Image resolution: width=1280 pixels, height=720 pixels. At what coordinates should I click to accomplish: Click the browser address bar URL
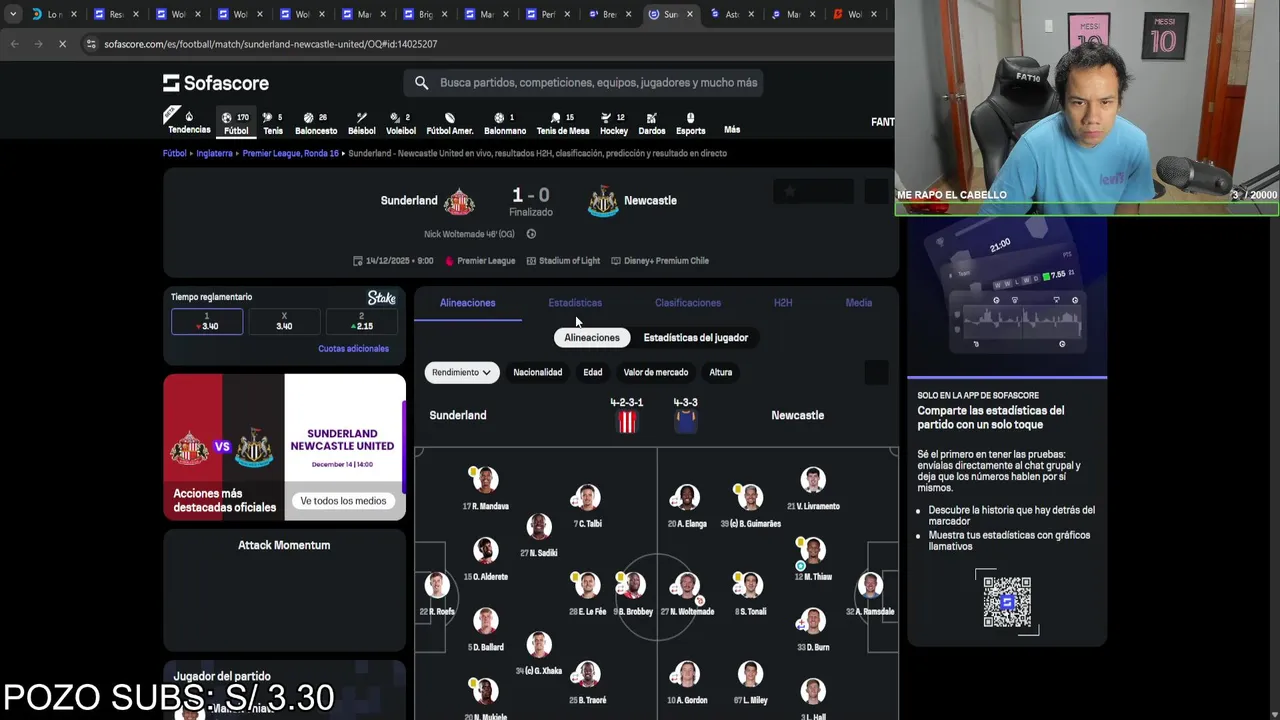[270, 44]
